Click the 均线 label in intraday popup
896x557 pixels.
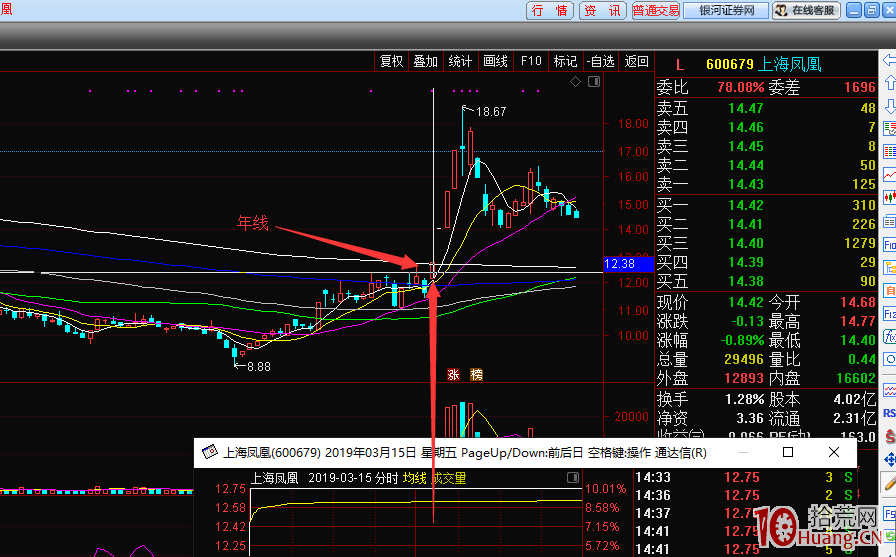(x=414, y=478)
